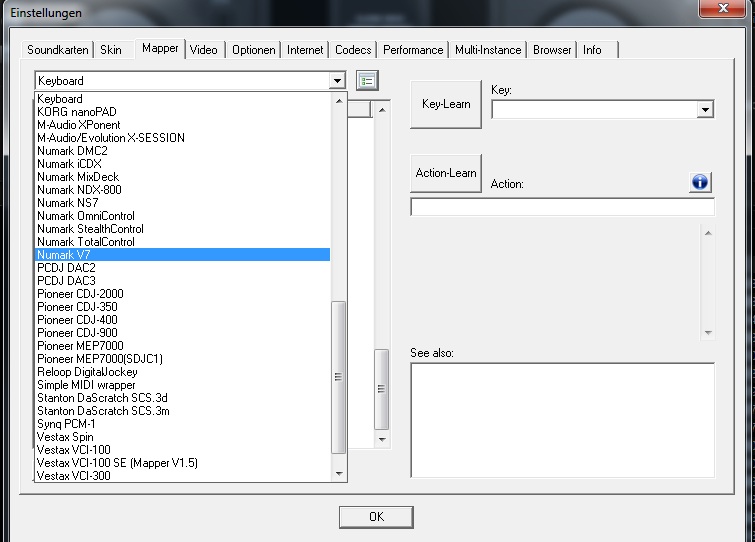Select Reloop DigitalJockey from the list

[183, 372]
